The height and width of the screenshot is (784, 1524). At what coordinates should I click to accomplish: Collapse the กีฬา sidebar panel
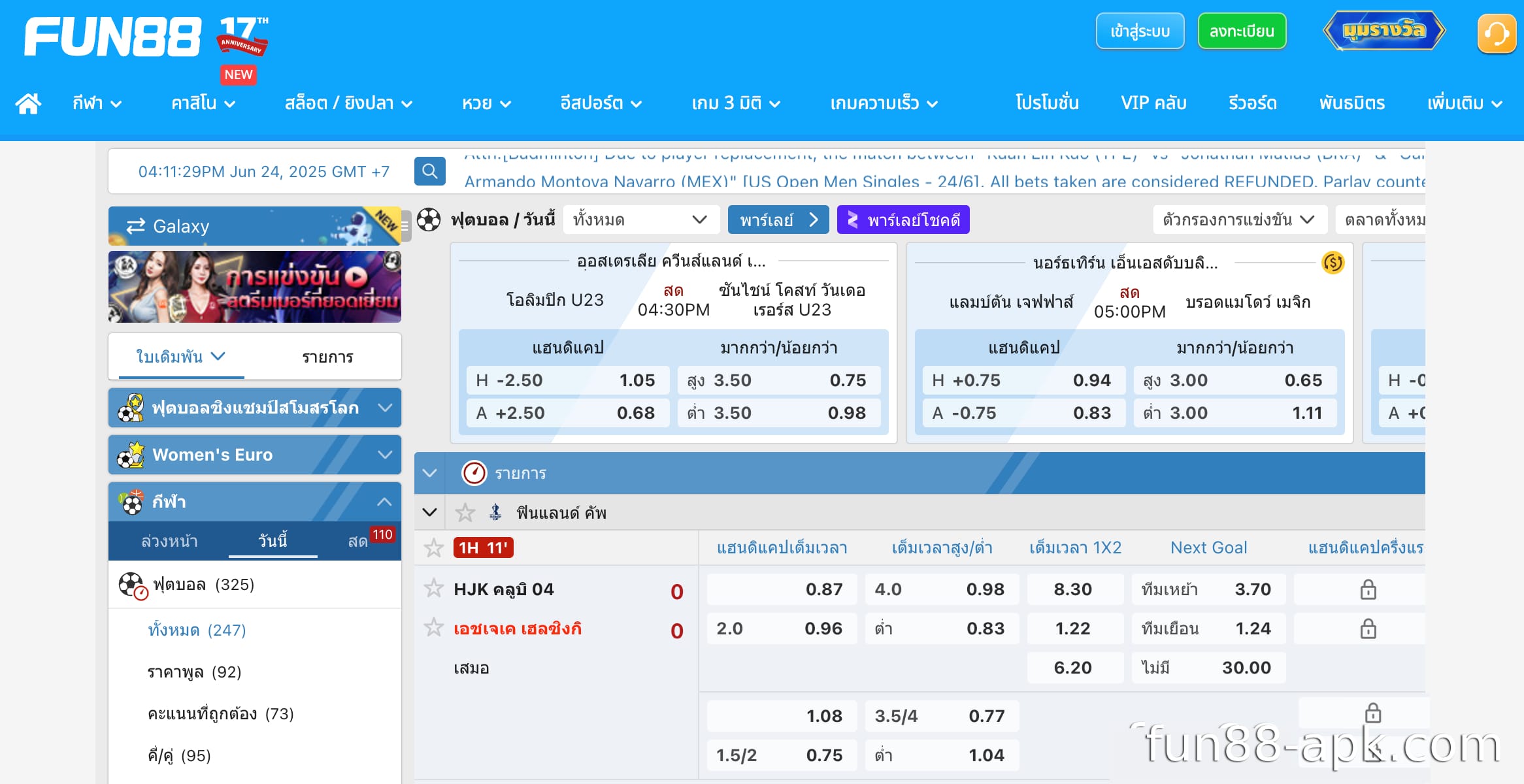(x=384, y=502)
